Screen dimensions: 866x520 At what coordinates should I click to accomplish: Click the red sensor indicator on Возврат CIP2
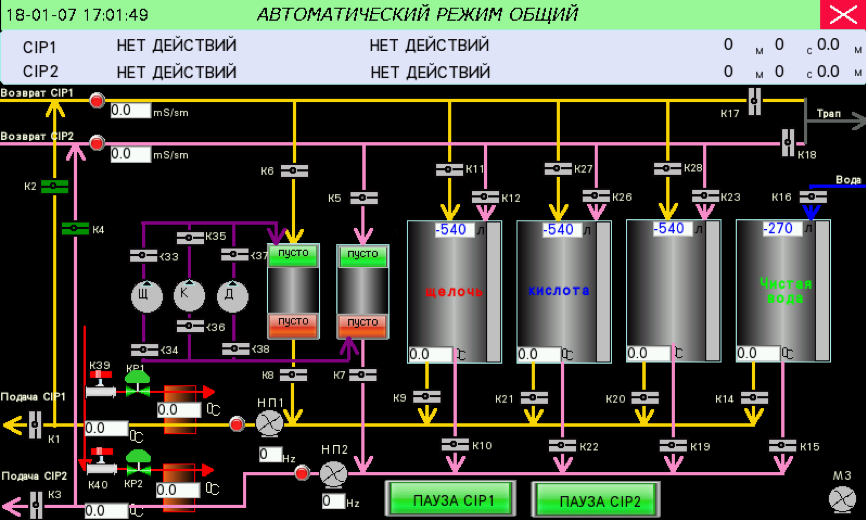tap(97, 144)
